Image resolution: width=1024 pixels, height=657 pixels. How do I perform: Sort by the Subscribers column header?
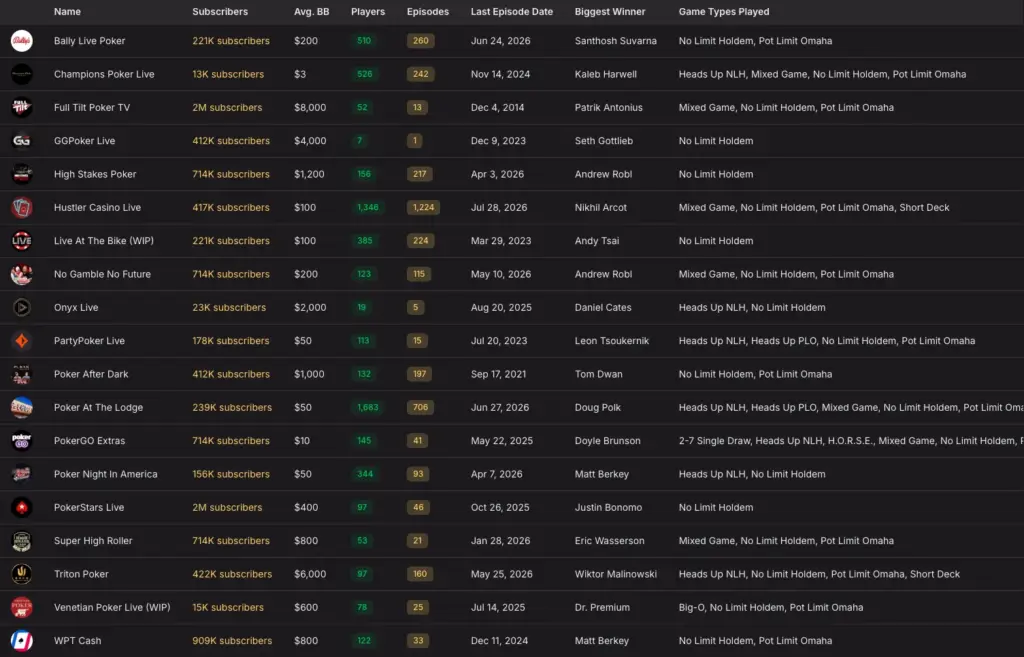click(x=220, y=12)
